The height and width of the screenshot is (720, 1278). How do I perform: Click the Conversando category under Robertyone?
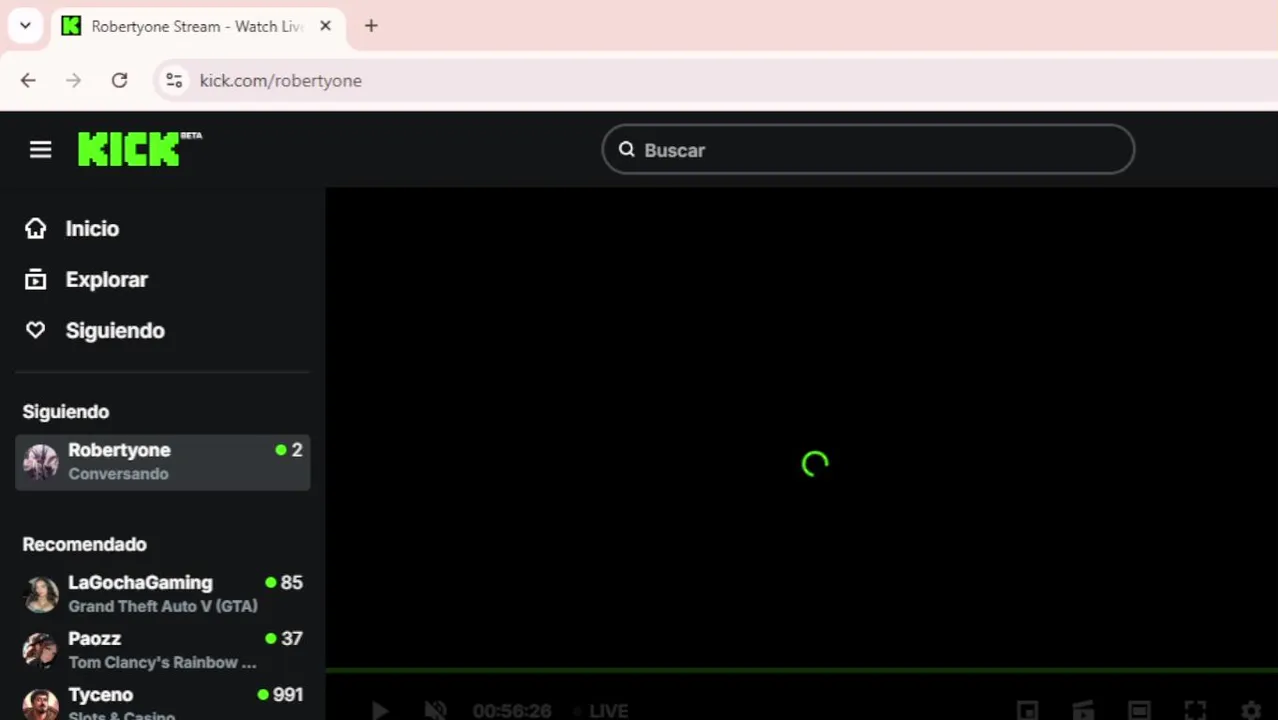point(118,474)
